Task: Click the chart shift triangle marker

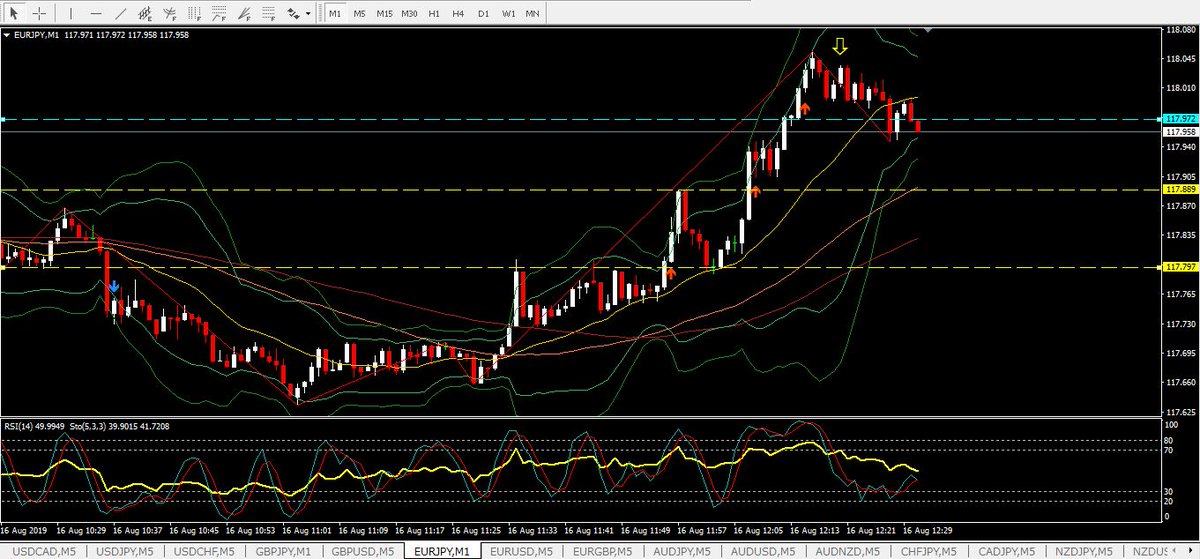Action: coord(929,31)
